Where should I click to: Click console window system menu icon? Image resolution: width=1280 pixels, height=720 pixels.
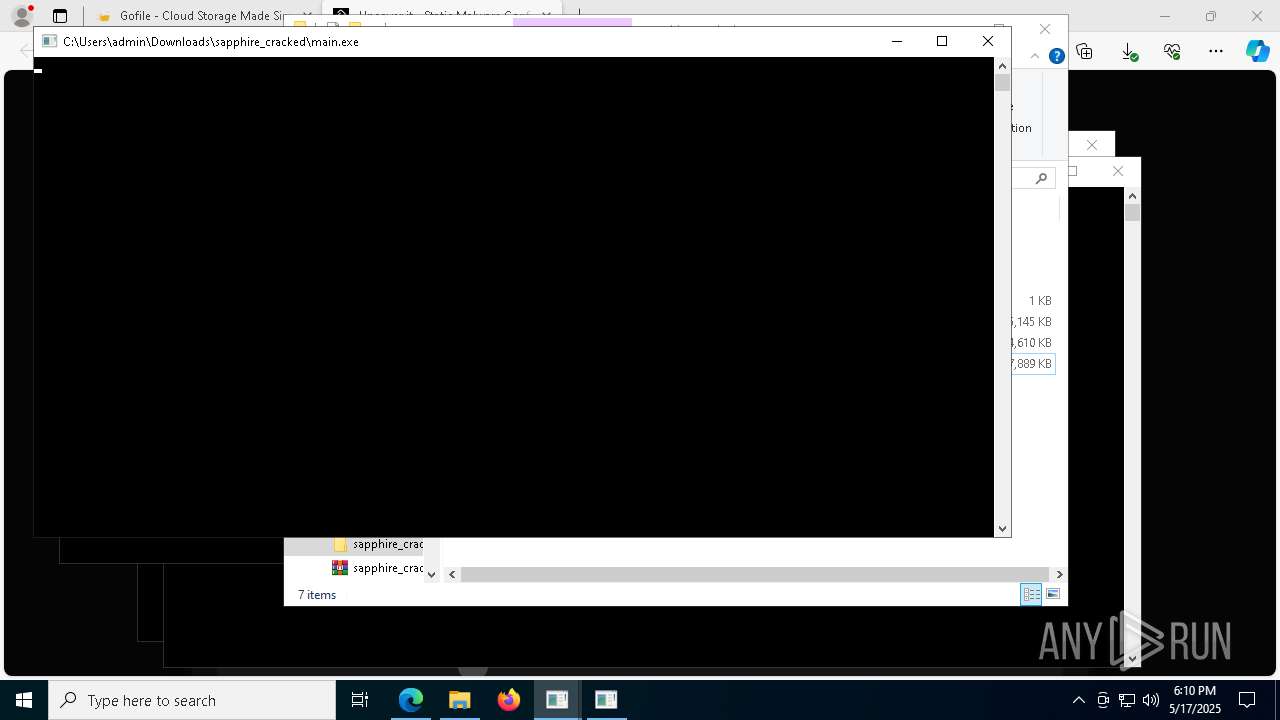49,42
